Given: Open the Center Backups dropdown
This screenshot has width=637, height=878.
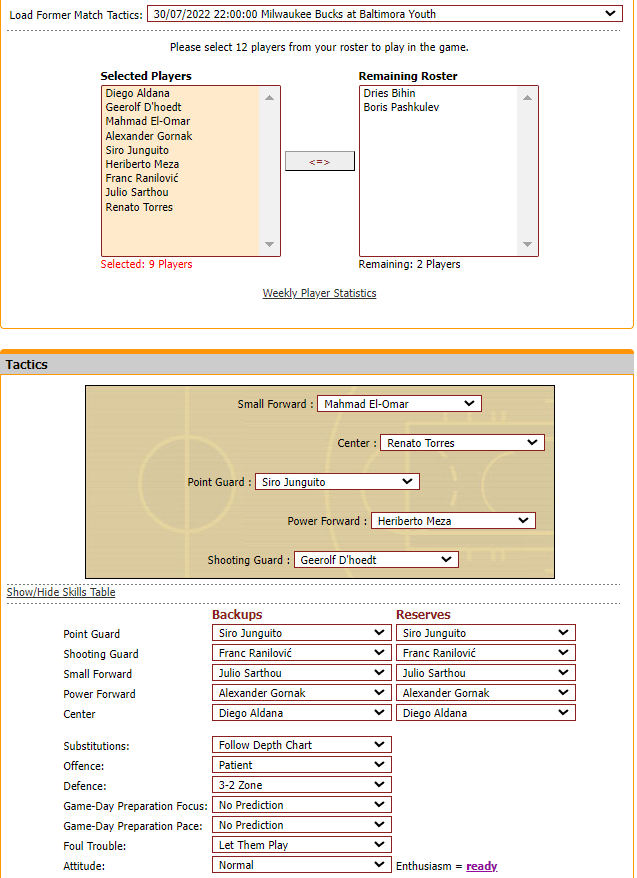Looking at the screenshot, I should tap(302, 713).
